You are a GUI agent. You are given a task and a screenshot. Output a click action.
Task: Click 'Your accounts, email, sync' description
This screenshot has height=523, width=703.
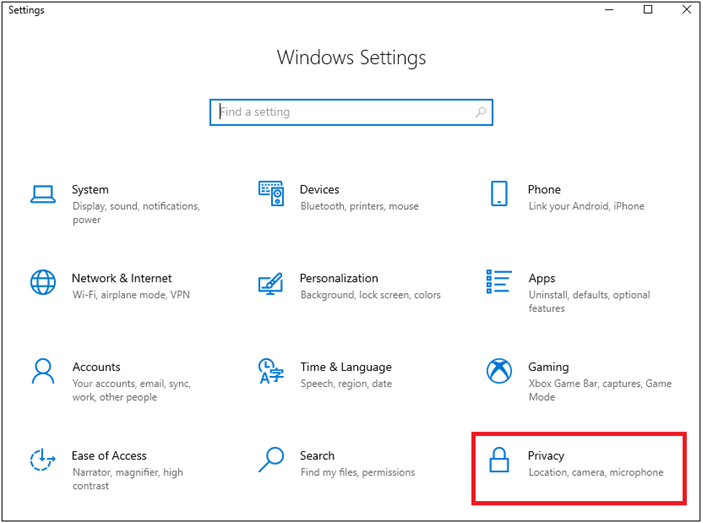131,390
